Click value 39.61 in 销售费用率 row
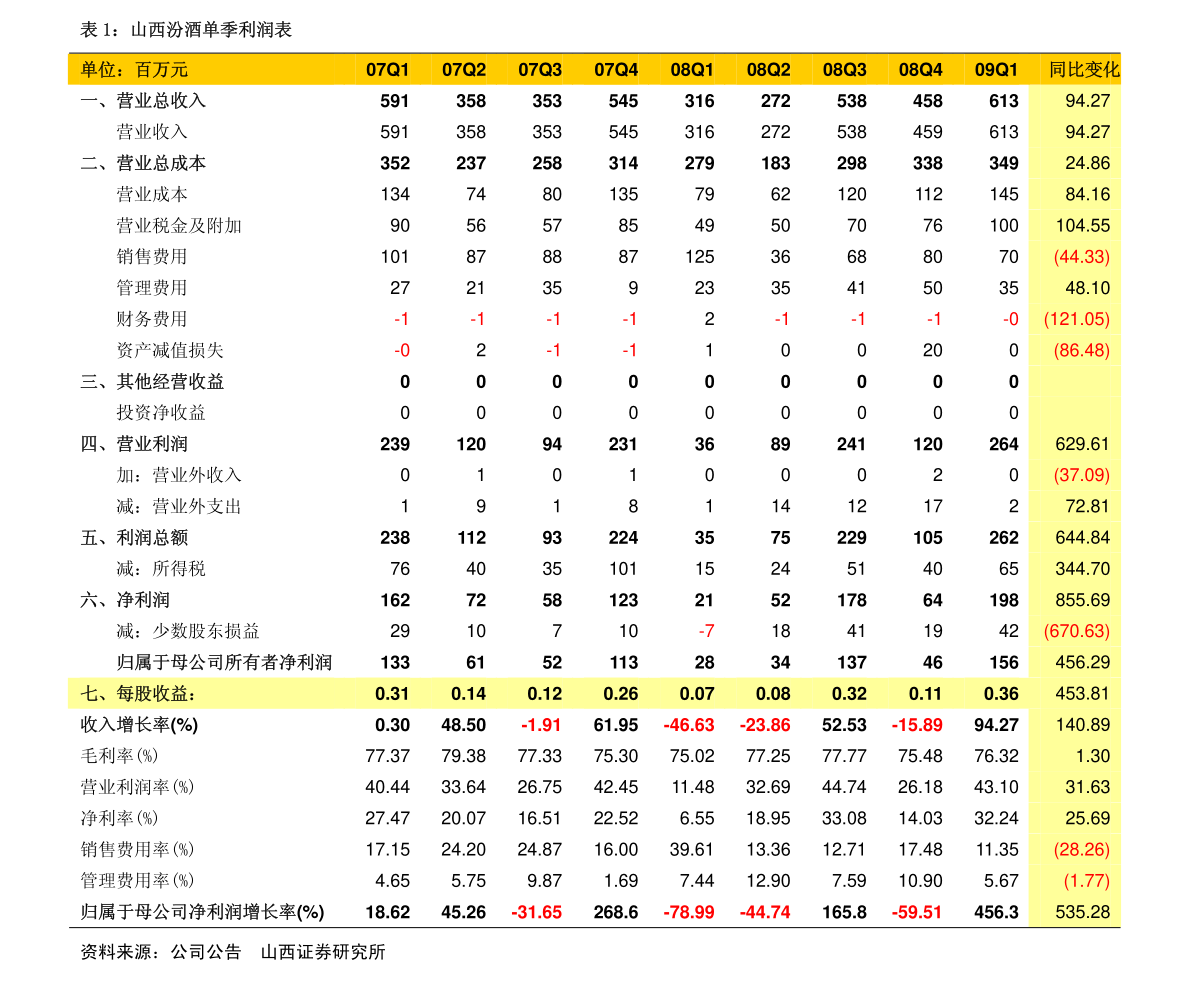This screenshot has width=1191, height=981. [692, 850]
